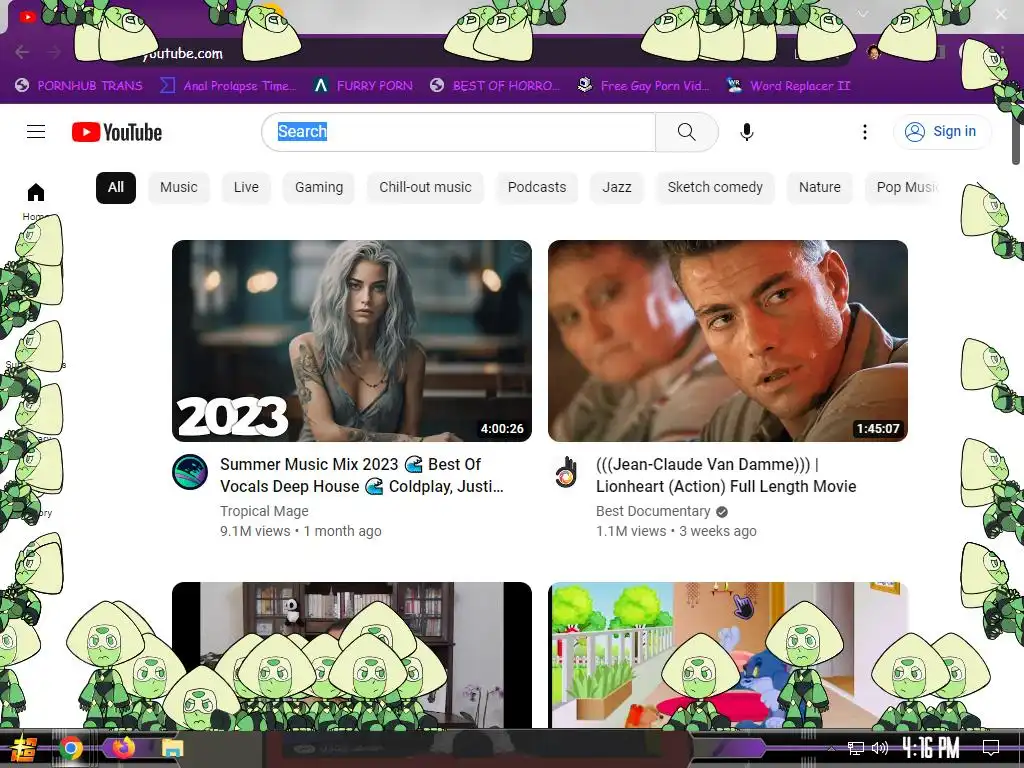
Task: Click the browser back arrow
Action: tap(22, 52)
